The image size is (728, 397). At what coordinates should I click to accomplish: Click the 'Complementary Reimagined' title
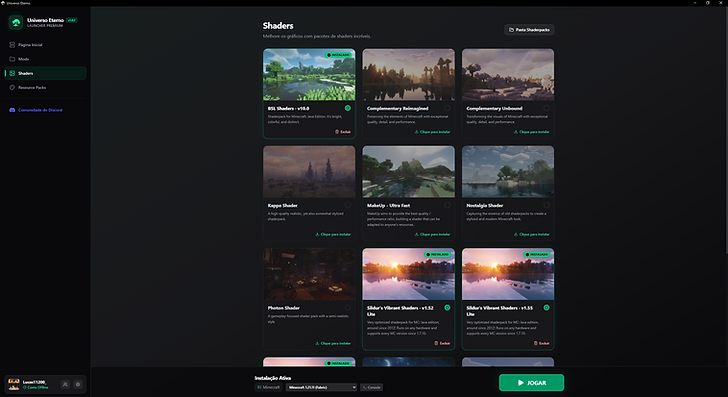(x=397, y=108)
